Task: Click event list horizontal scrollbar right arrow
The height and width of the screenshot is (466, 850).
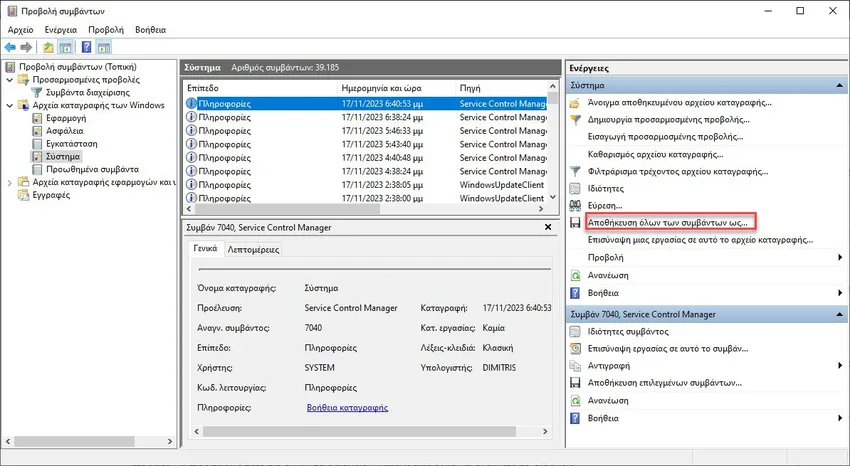Action: pos(541,209)
